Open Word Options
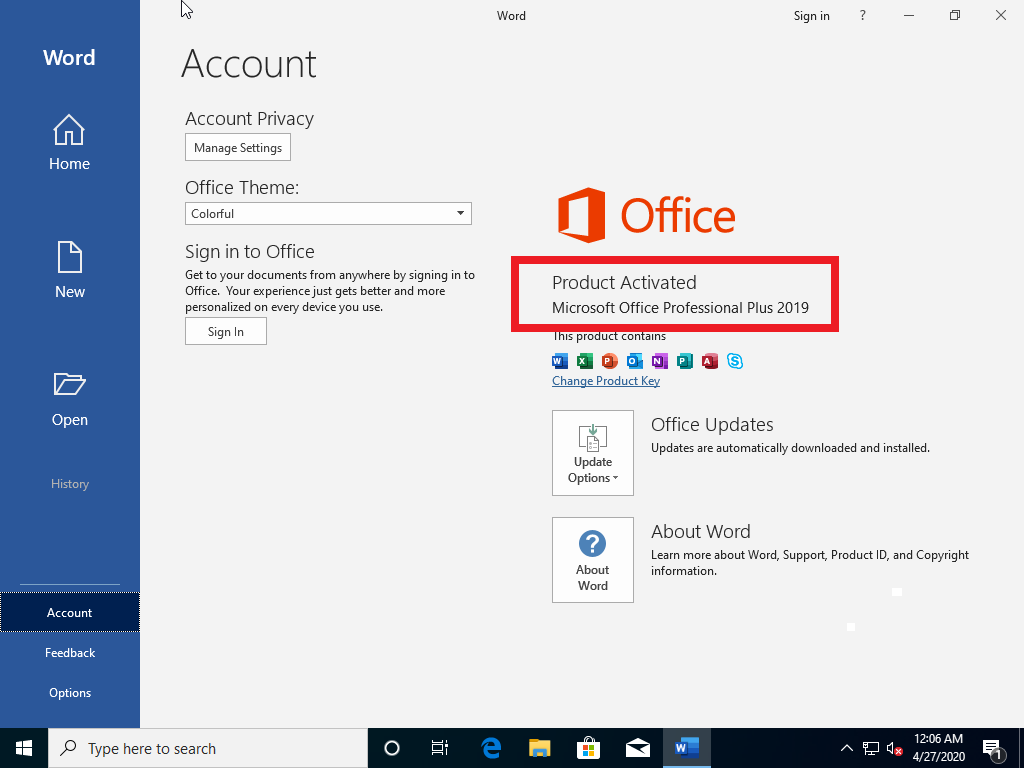The width and height of the screenshot is (1024, 768). (x=69, y=692)
